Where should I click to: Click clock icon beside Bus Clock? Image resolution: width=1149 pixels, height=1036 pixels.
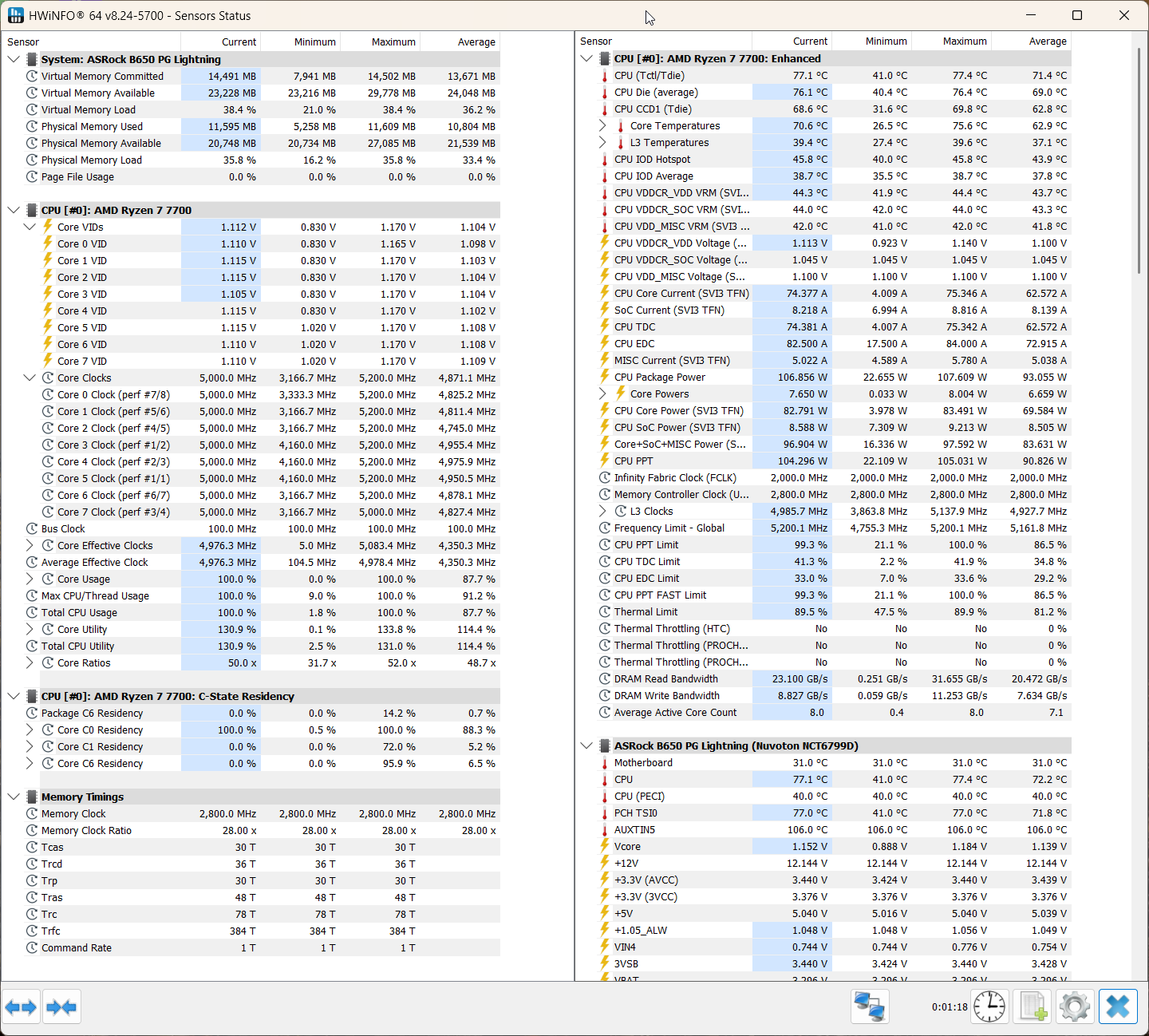(32, 528)
